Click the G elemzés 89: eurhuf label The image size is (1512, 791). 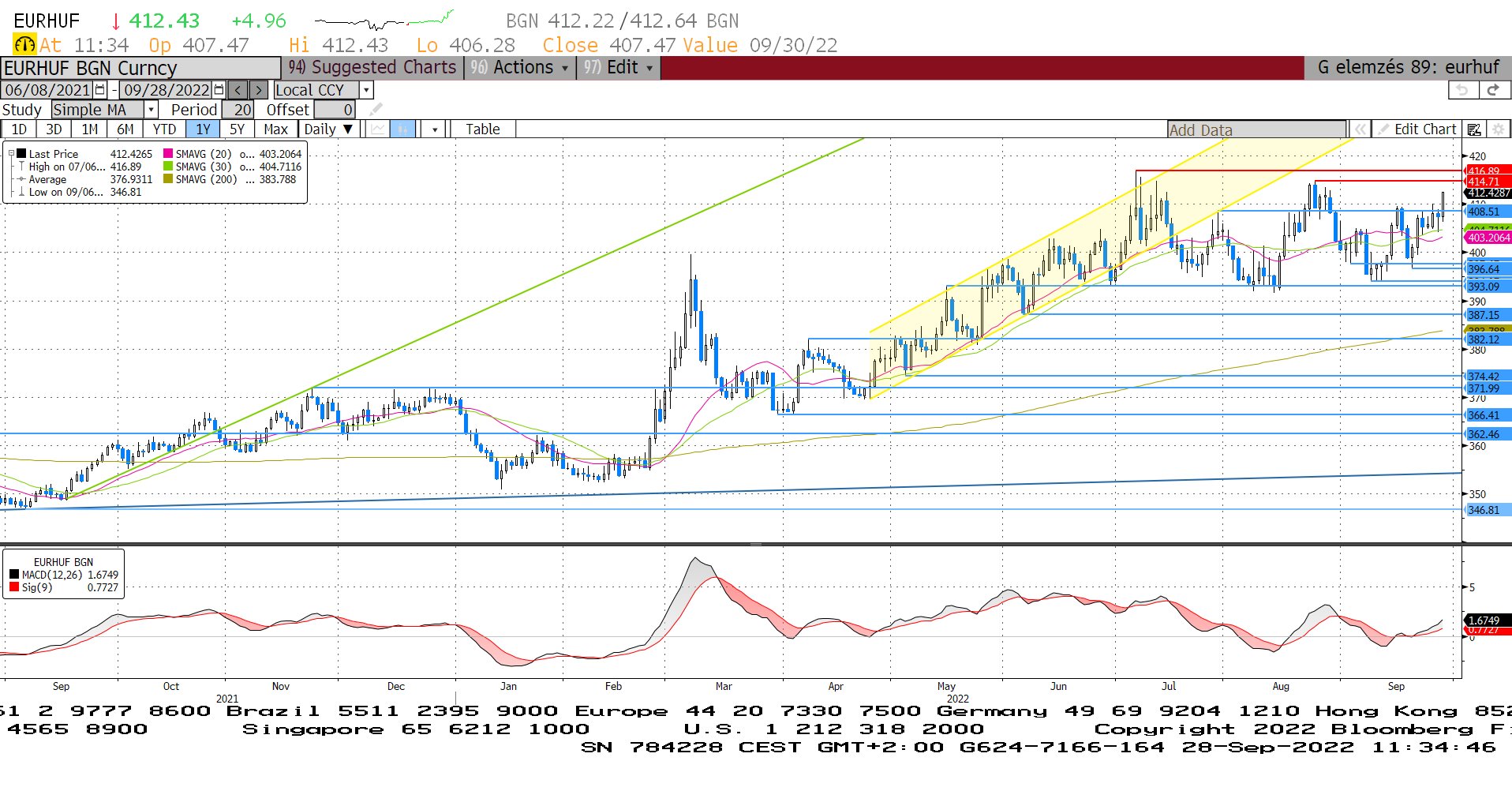pos(1408,67)
